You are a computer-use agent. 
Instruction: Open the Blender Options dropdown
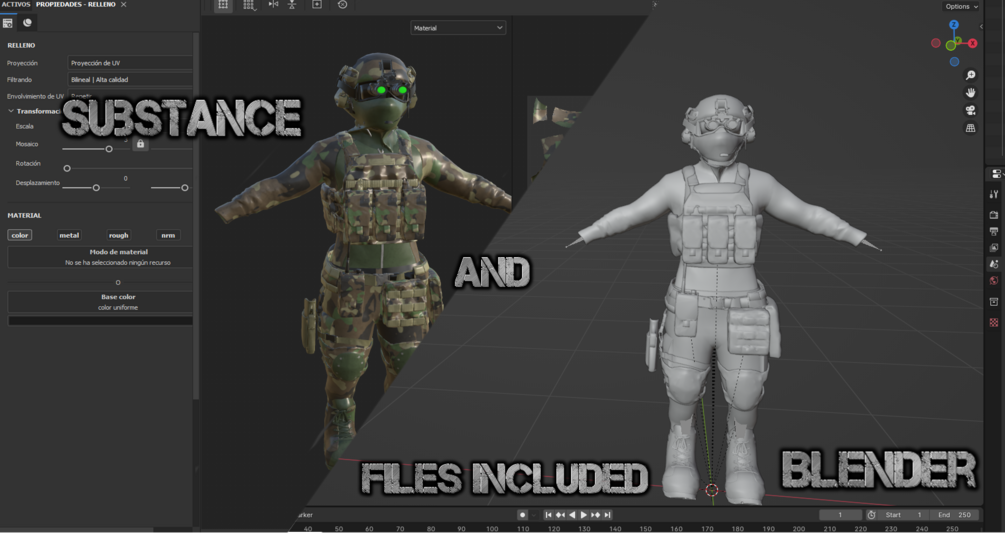point(961,6)
